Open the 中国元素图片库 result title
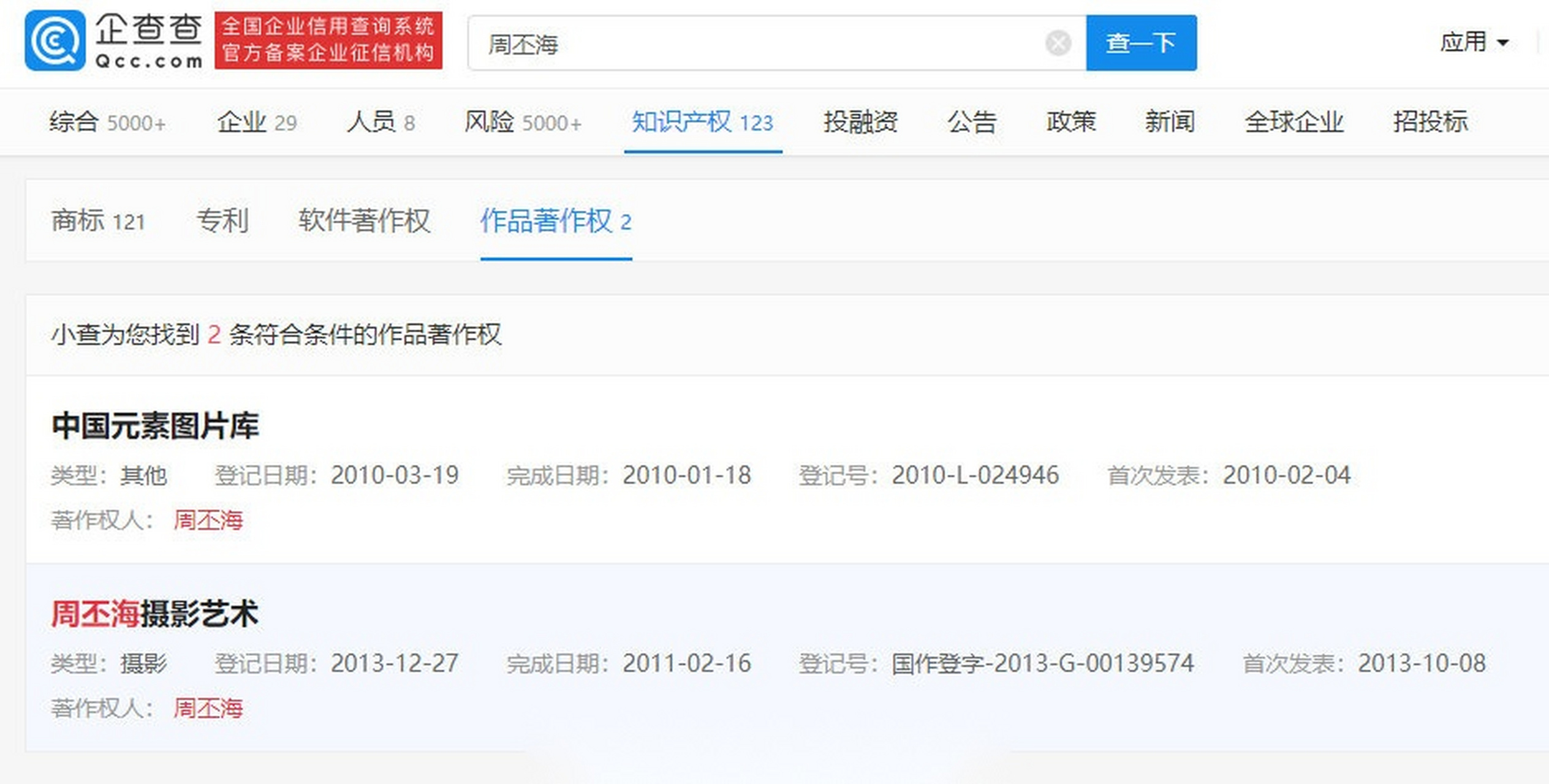The width and height of the screenshot is (1549, 784). [155, 426]
